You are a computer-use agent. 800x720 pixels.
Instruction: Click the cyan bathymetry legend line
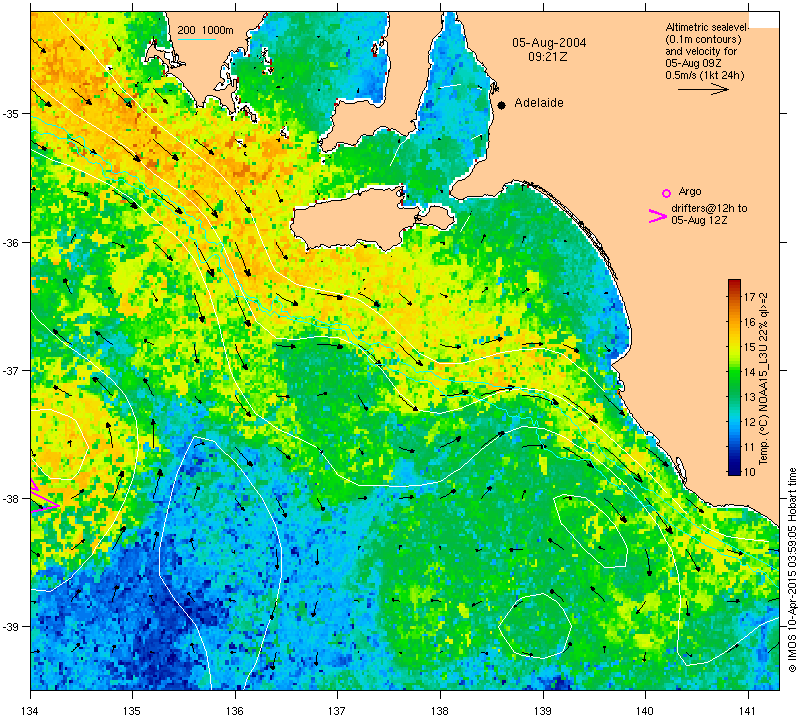(196, 39)
